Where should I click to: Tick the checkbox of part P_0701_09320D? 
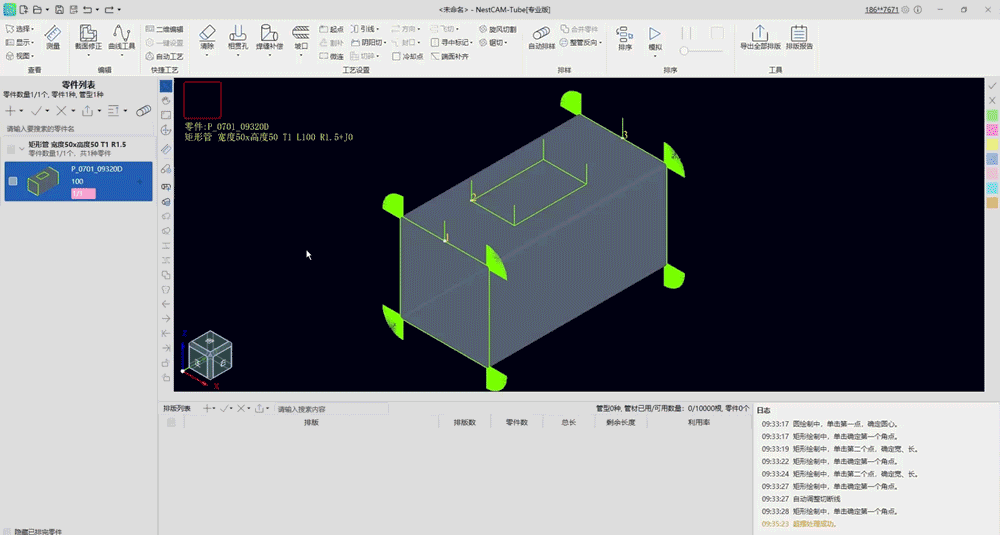click(x=13, y=181)
